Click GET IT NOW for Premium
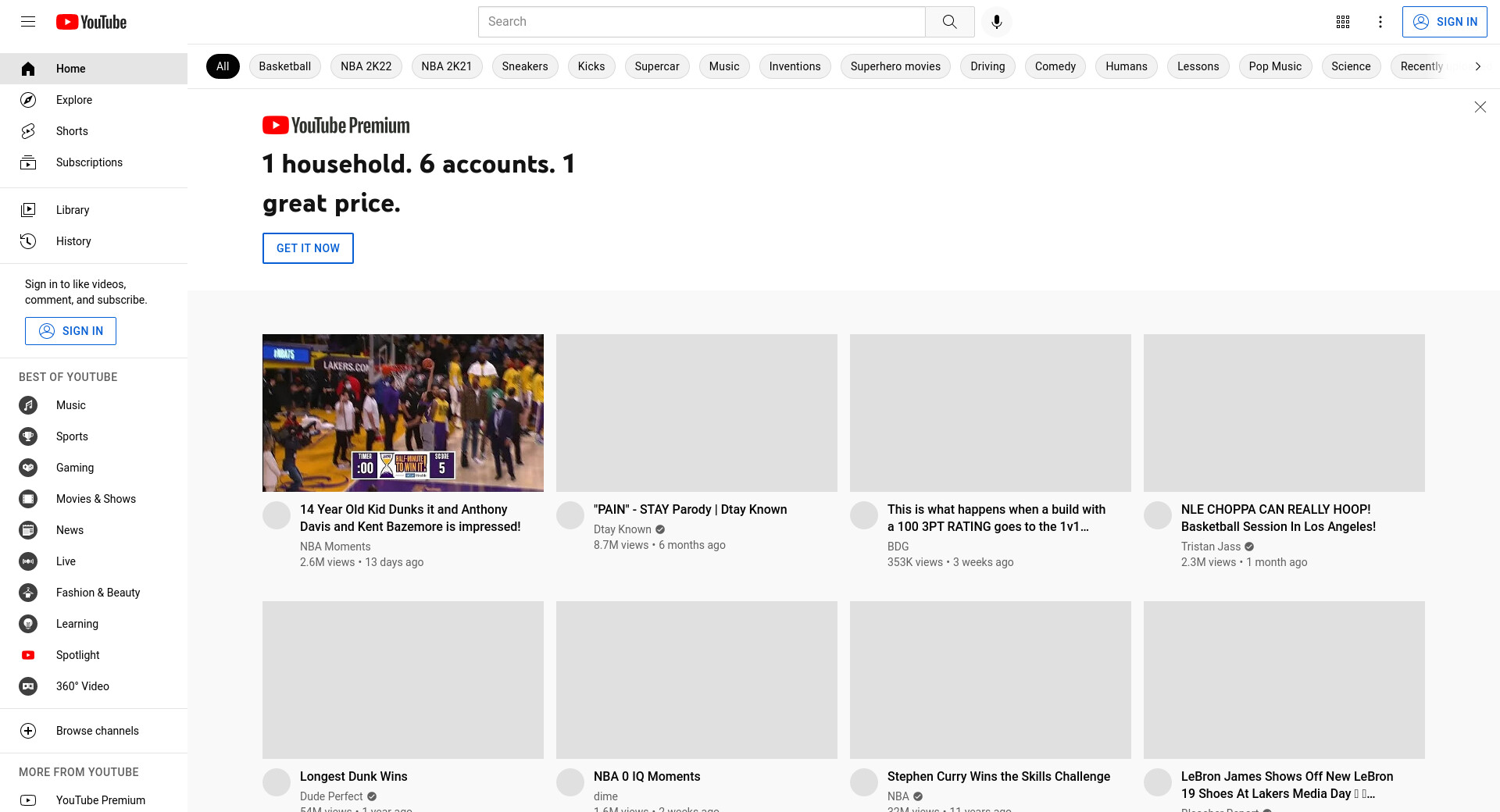The image size is (1500, 812). point(308,248)
